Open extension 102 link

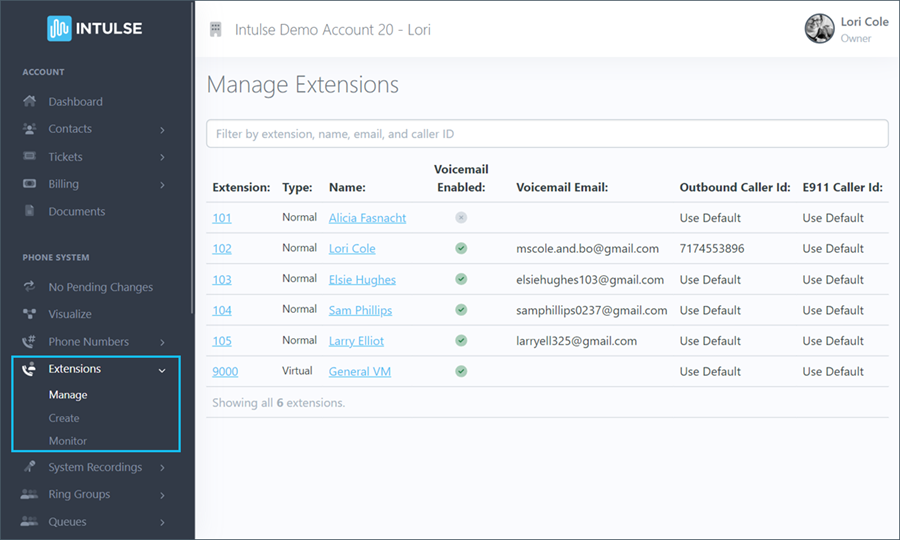(222, 248)
